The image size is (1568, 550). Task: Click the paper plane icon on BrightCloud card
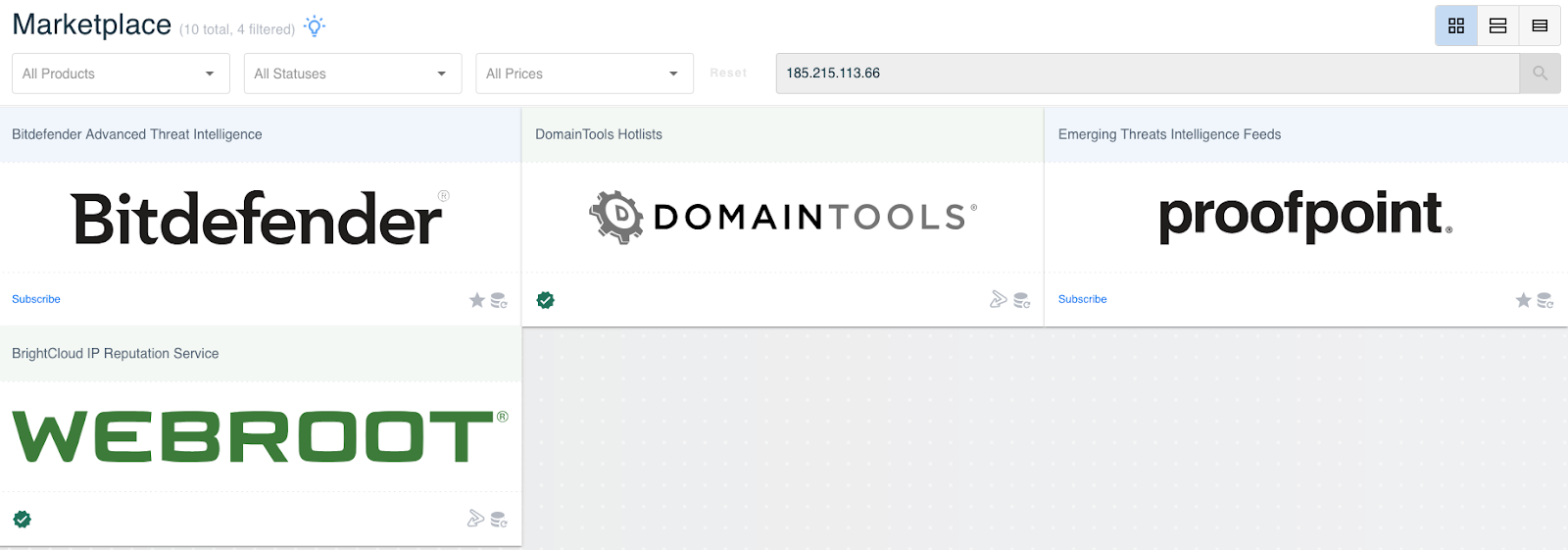click(x=476, y=519)
